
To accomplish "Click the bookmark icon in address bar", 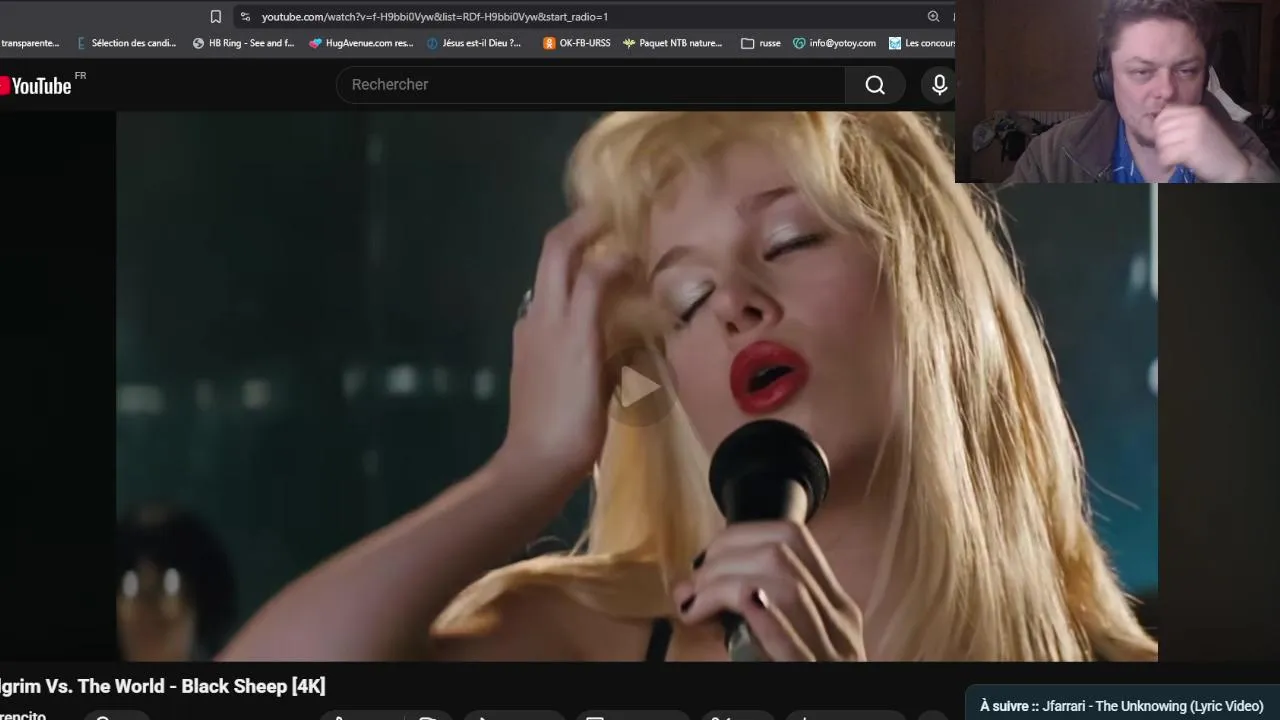I will [x=215, y=16].
